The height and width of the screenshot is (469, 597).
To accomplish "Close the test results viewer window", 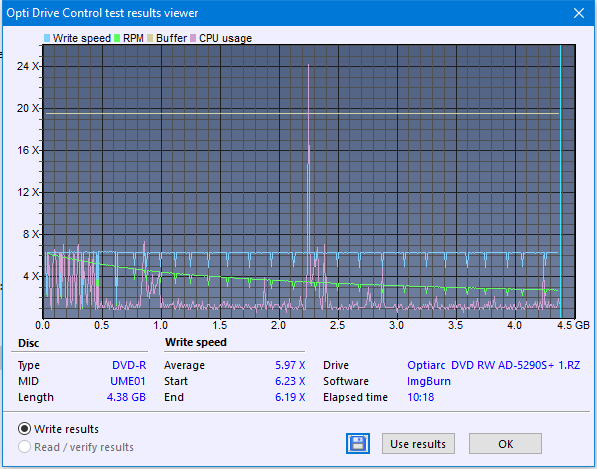I will click(579, 13).
